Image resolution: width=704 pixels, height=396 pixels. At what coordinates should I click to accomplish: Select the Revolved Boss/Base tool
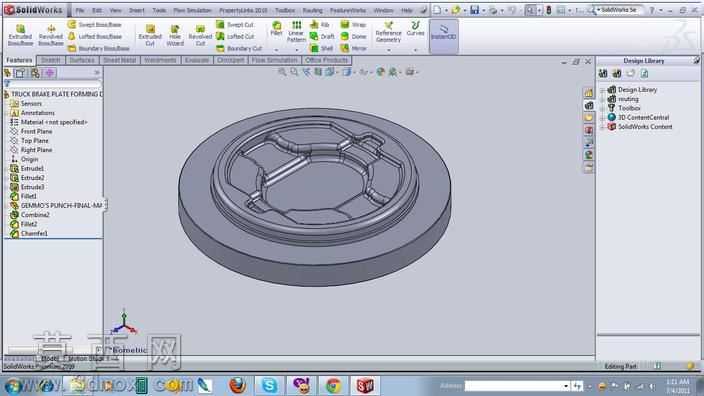click(x=51, y=35)
